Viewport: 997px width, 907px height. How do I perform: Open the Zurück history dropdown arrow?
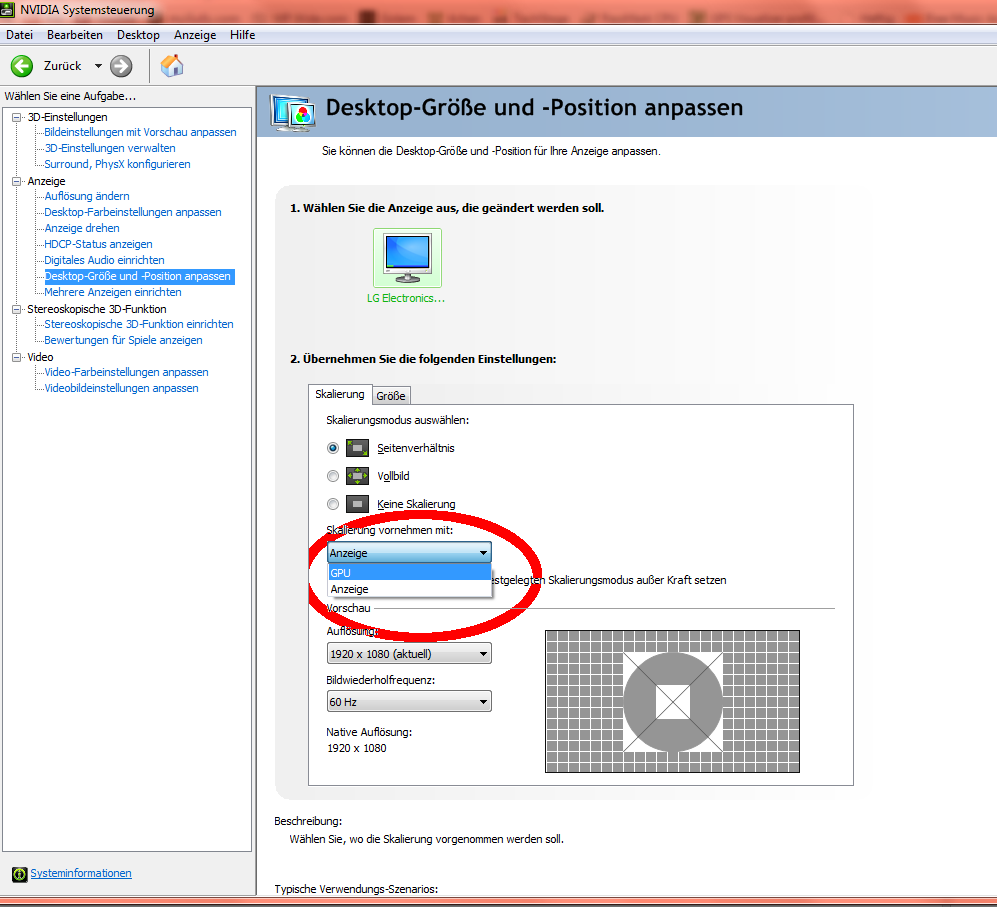coord(98,66)
